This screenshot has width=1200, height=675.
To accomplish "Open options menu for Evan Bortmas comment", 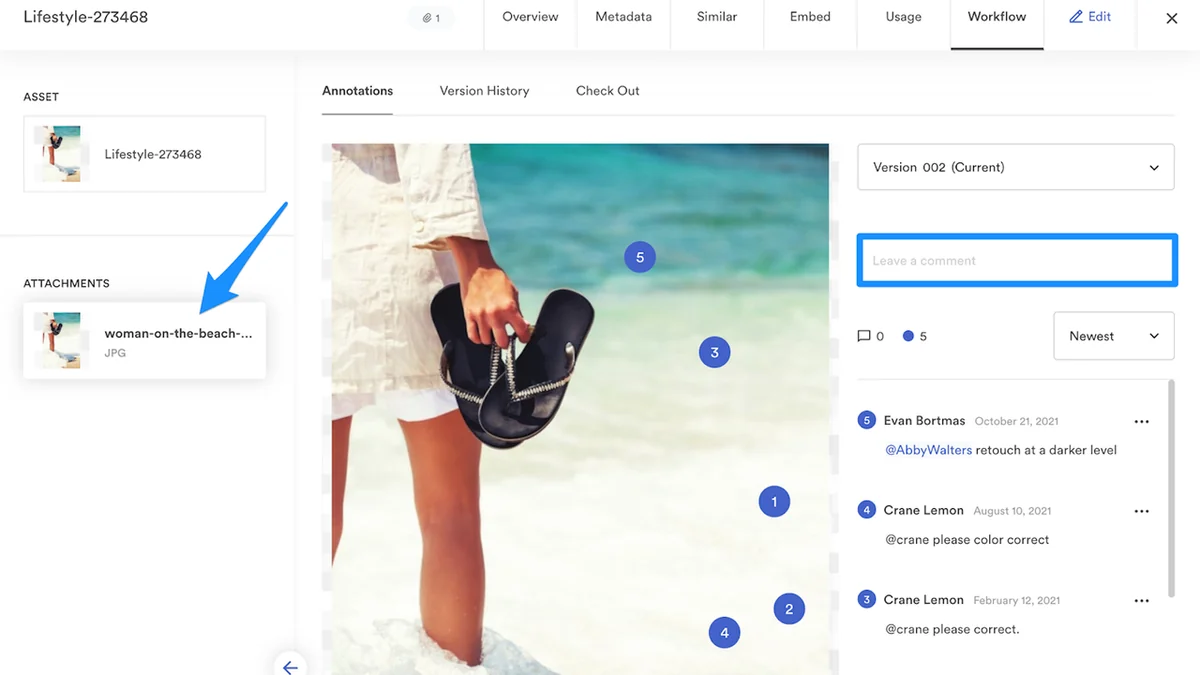I will pyautogui.click(x=1142, y=422).
